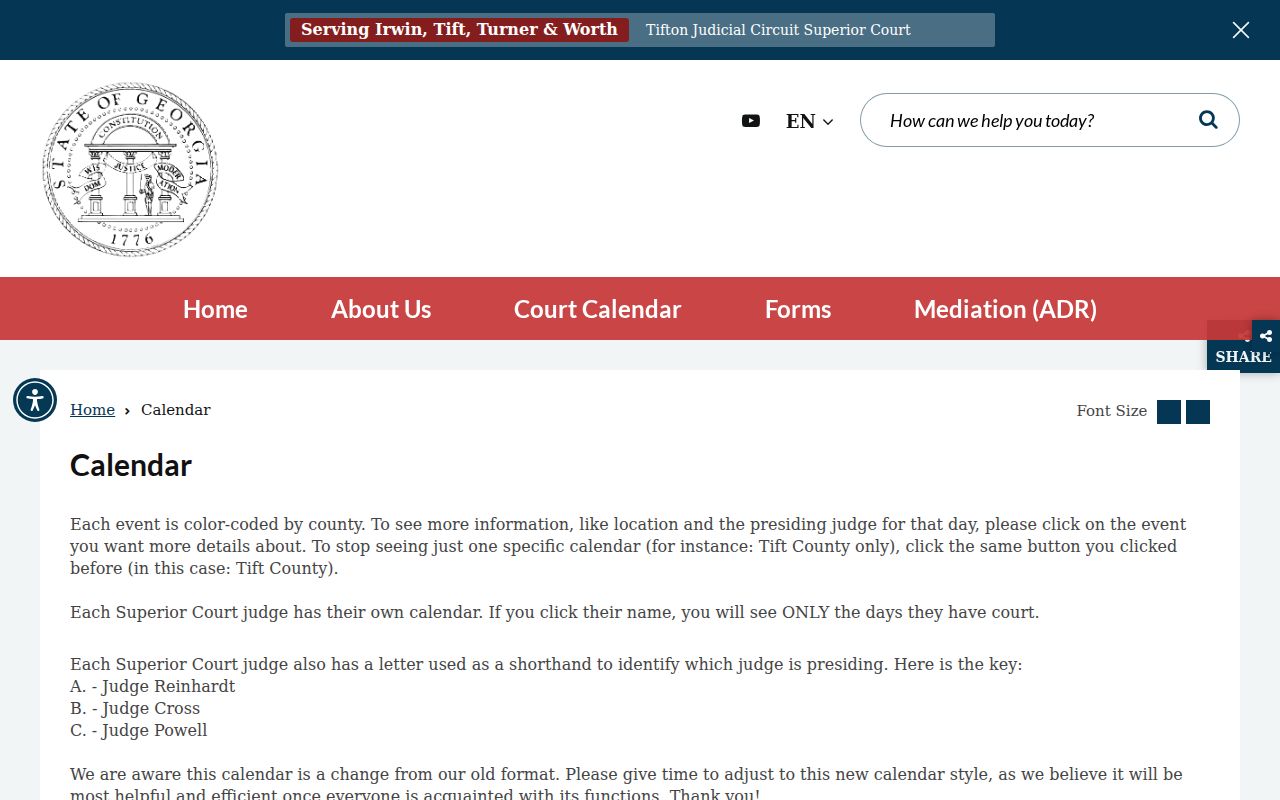Open the Home menu item

[215, 309]
